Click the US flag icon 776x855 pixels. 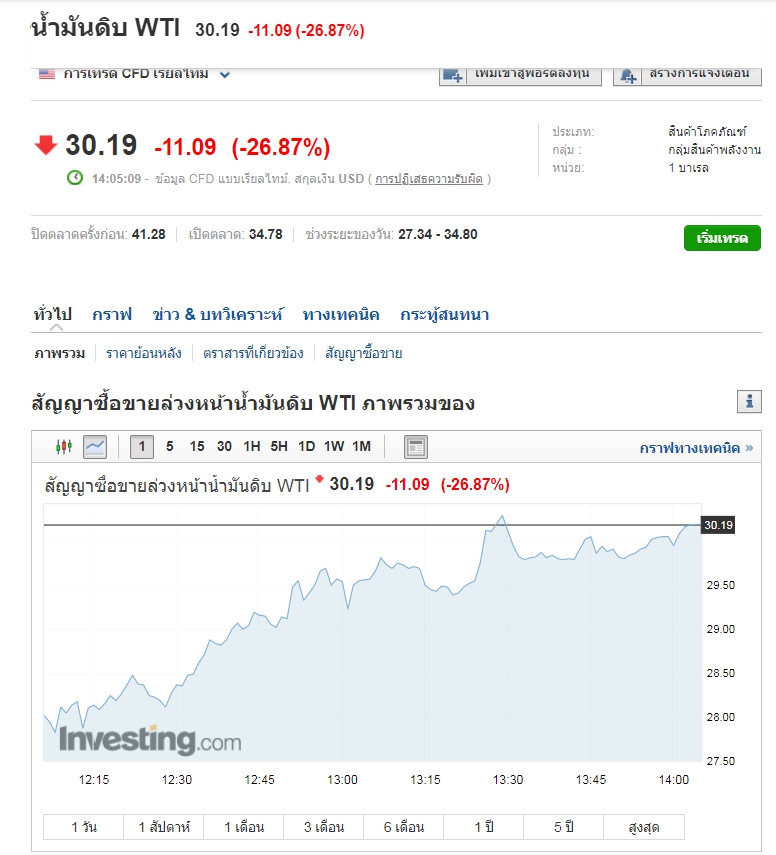click(x=46, y=73)
